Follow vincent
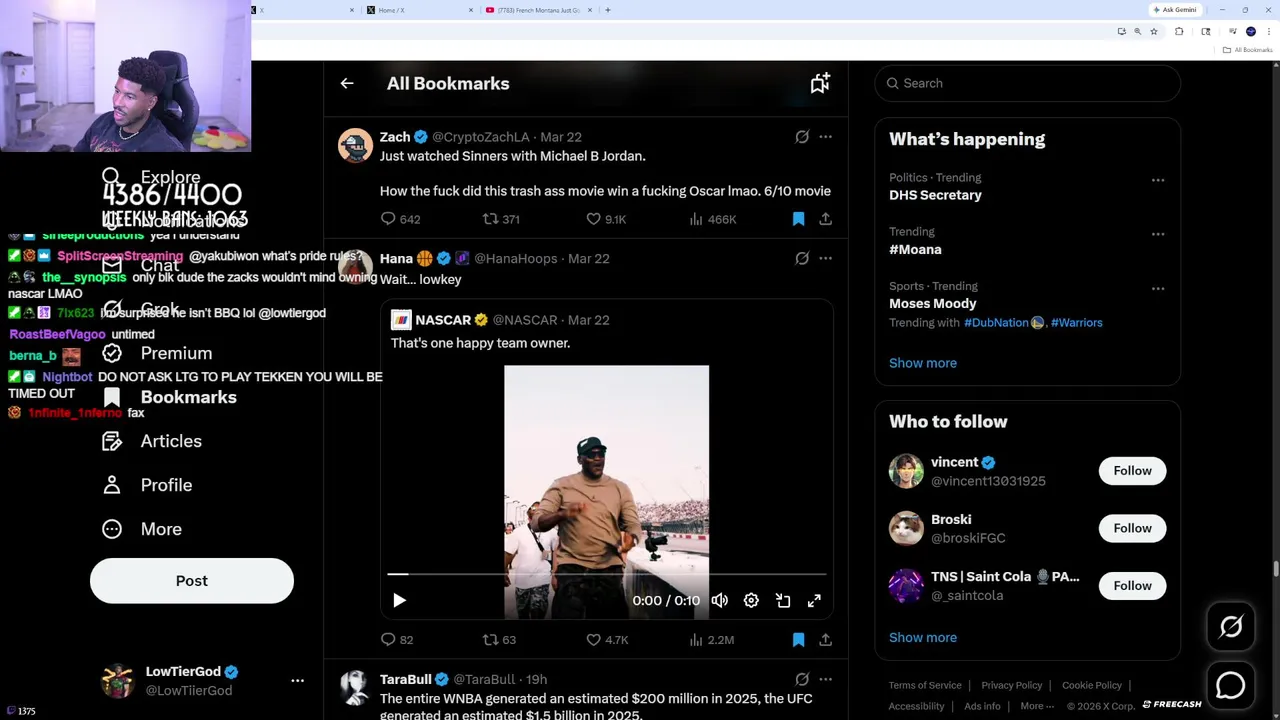Screen dimensions: 1280x720 pos(1132,471)
